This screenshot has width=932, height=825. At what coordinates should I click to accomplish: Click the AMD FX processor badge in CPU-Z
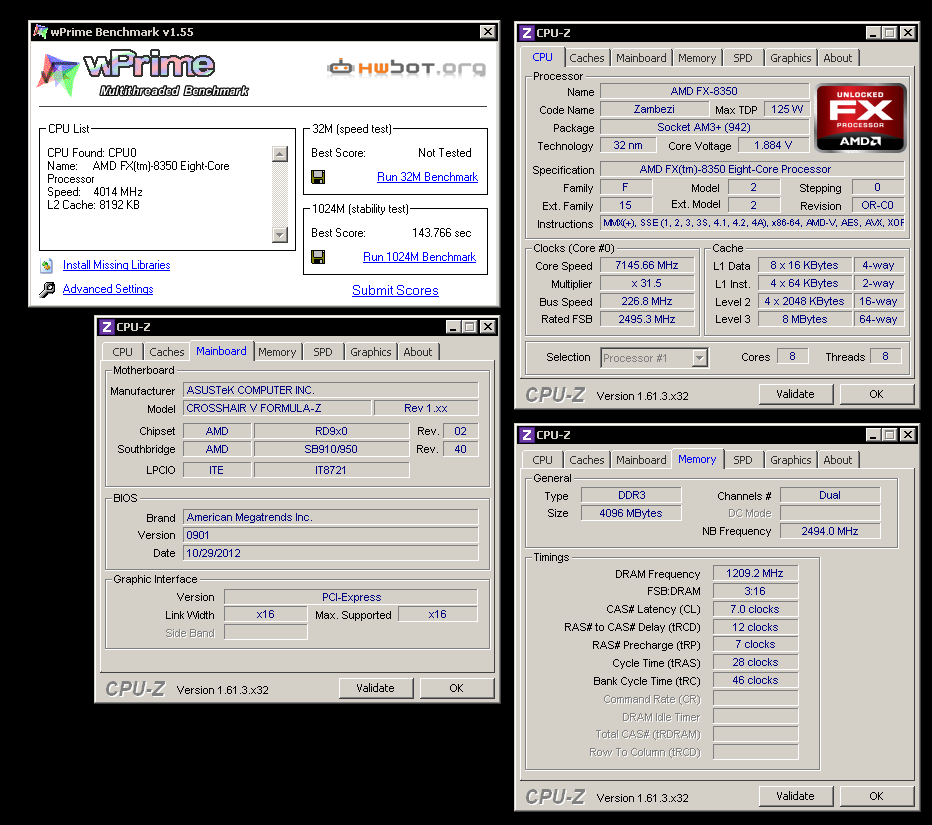click(x=861, y=118)
